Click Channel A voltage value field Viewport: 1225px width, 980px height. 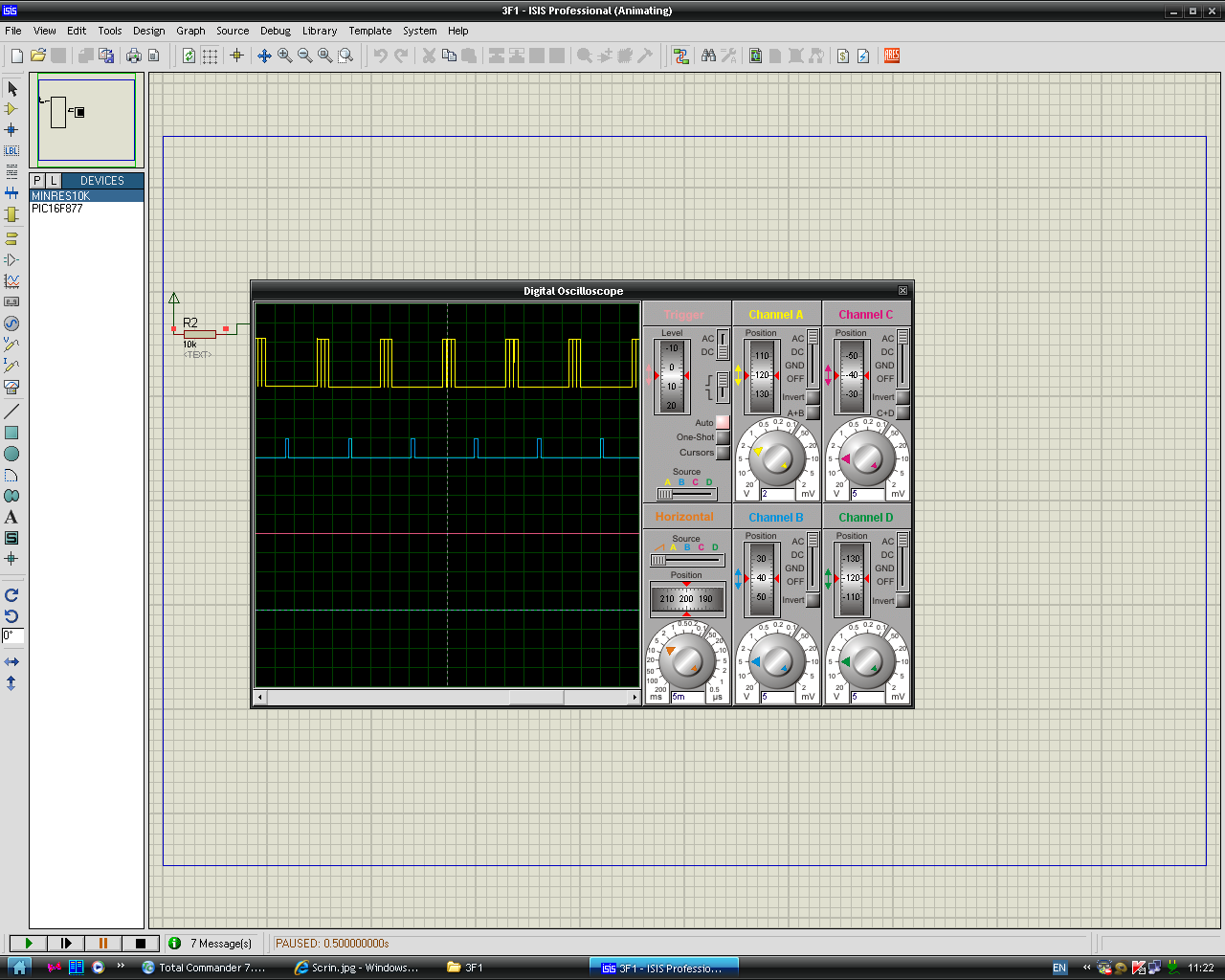click(x=777, y=494)
